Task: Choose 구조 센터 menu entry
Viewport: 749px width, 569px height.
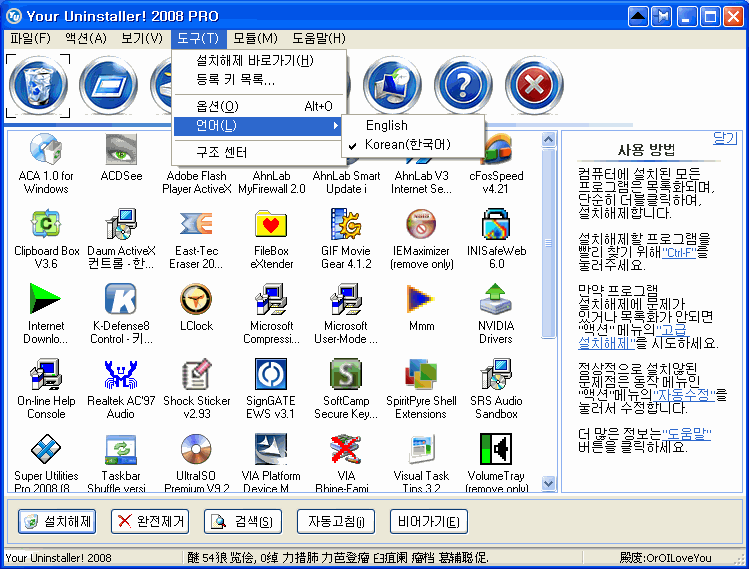Action: (258, 152)
